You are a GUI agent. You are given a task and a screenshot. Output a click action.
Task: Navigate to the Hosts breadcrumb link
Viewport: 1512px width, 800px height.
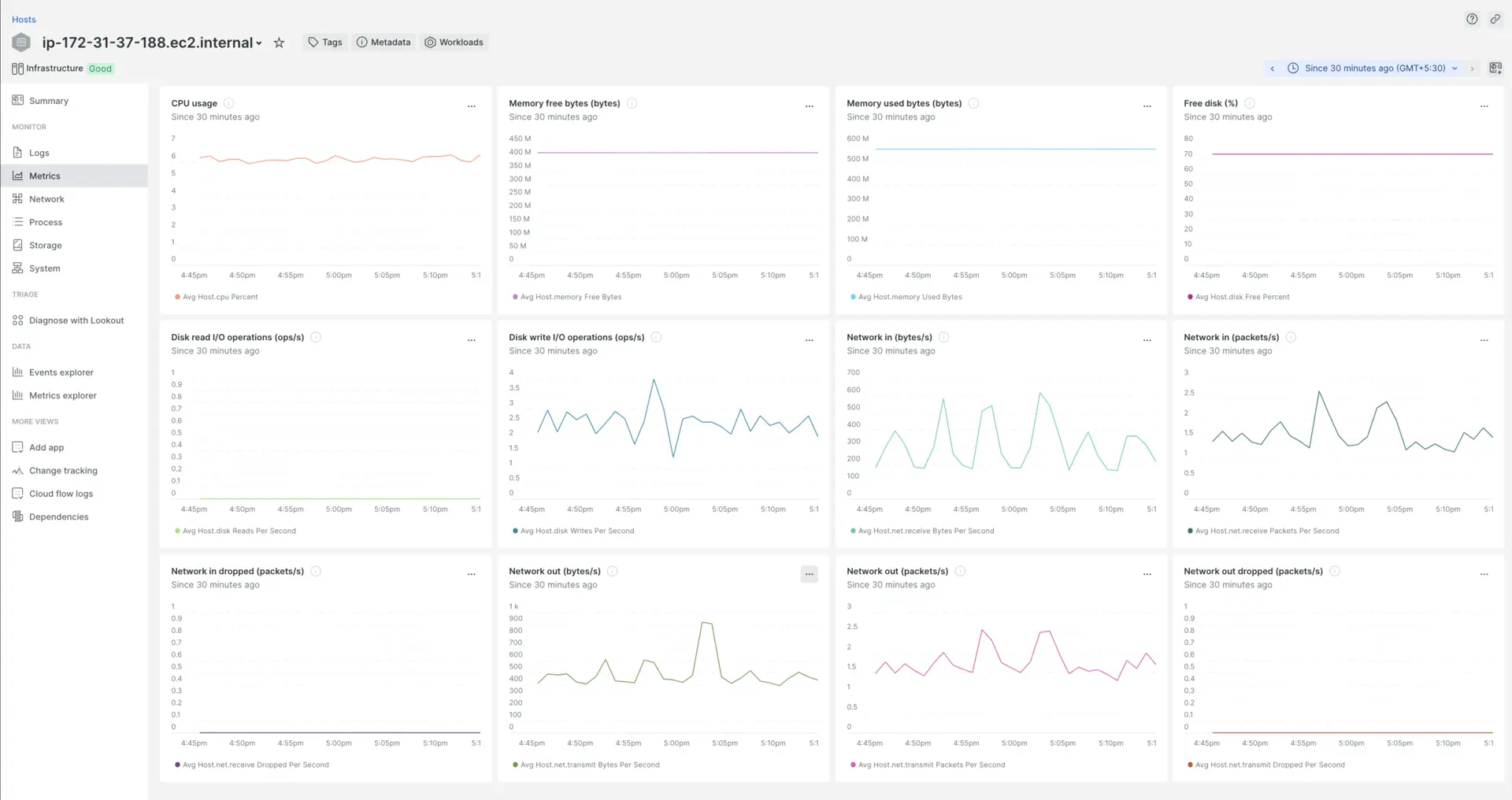(24, 19)
